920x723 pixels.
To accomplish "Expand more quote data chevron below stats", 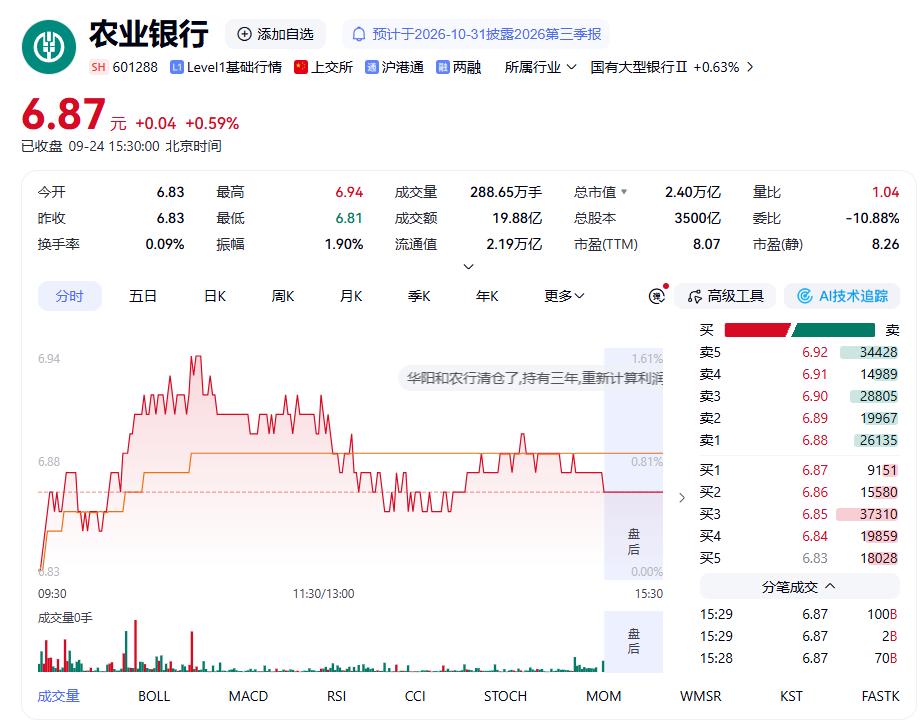I will (x=468, y=266).
